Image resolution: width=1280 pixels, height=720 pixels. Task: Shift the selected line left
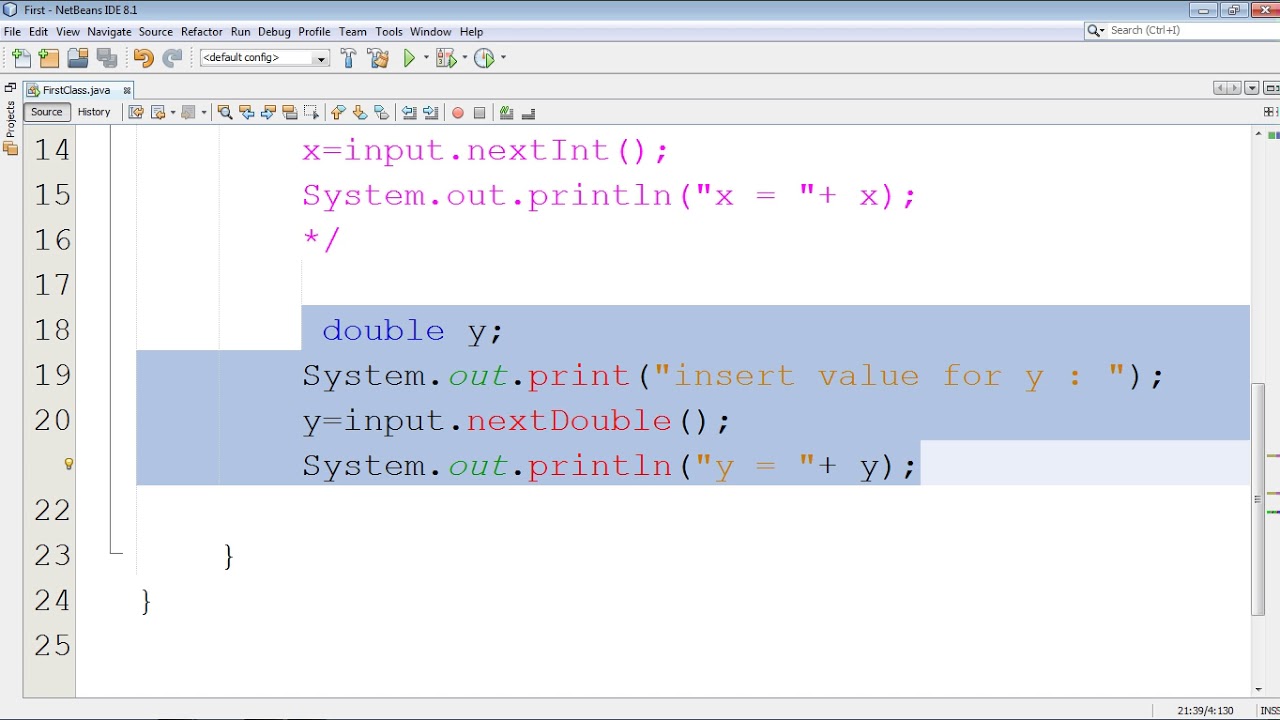click(409, 113)
